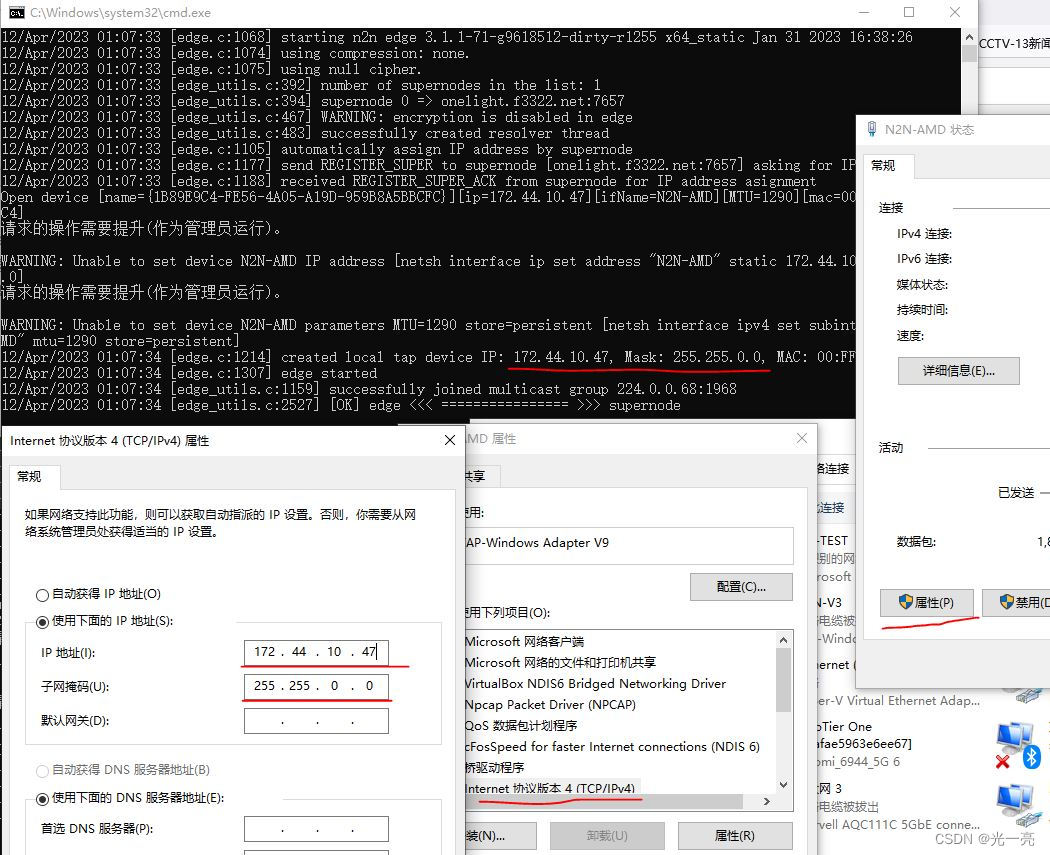The image size is (1050, 855).
Task: Click the 'IPv4 连接:' label in status window
Action: (x=924, y=234)
